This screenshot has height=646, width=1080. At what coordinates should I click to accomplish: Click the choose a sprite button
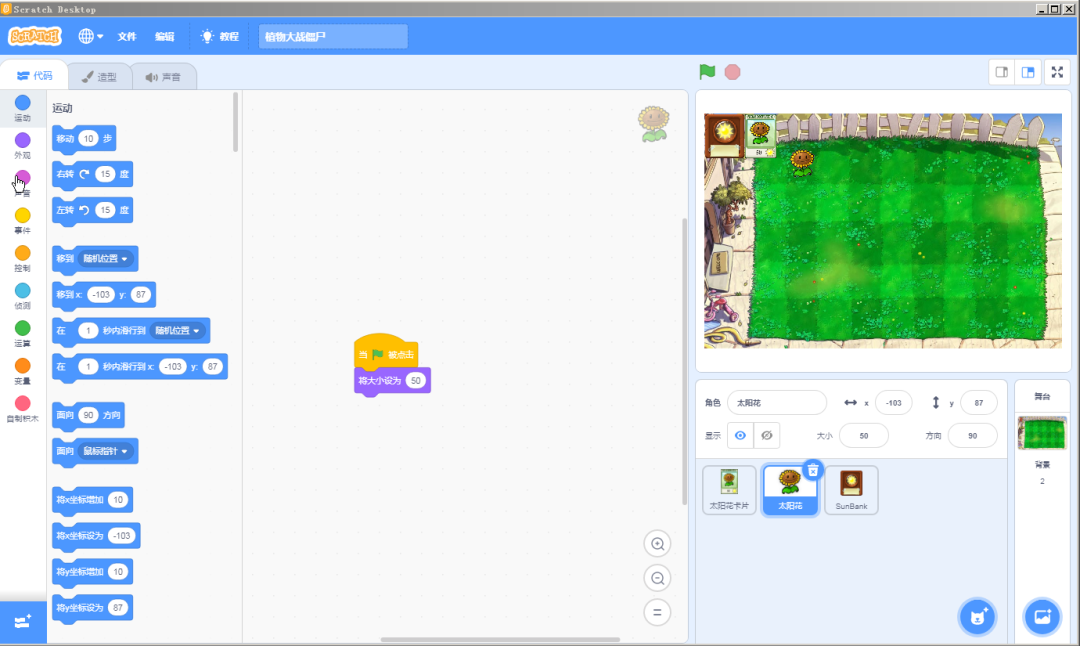(977, 617)
